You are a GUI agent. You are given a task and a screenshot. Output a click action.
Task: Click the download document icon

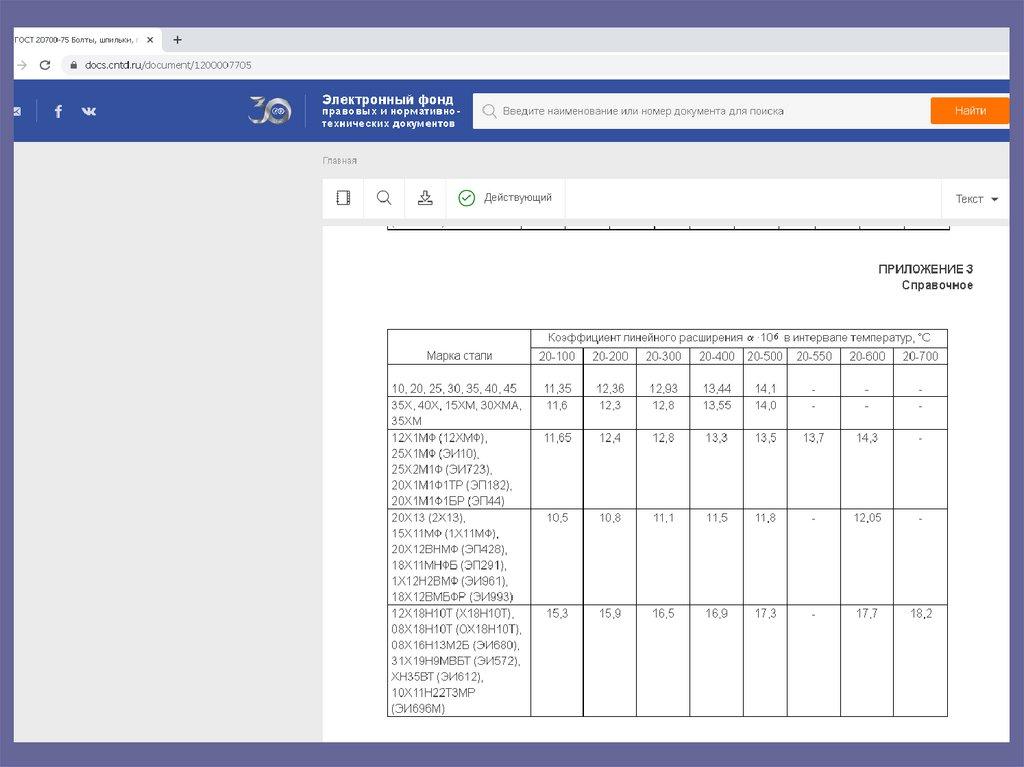coord(425,198)
